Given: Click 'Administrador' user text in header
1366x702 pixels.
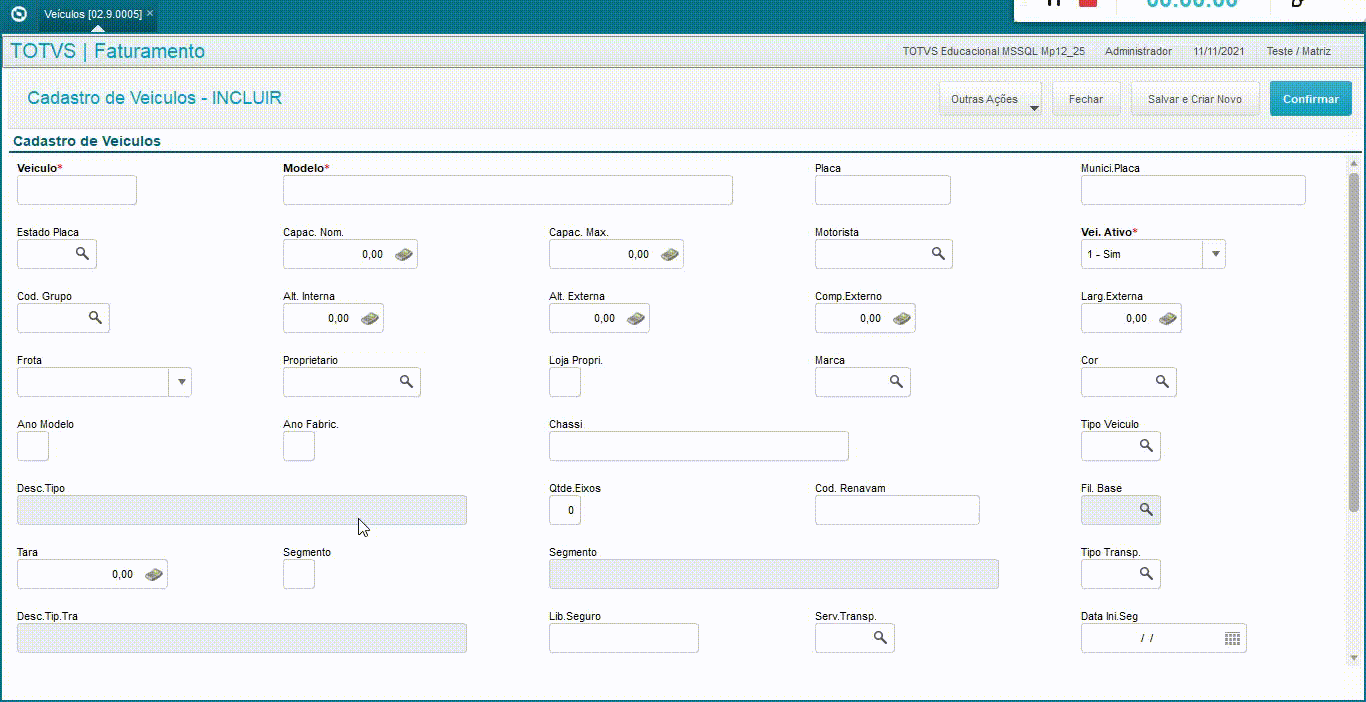Looking at the screenshot, I should [x=1139, y=51].
